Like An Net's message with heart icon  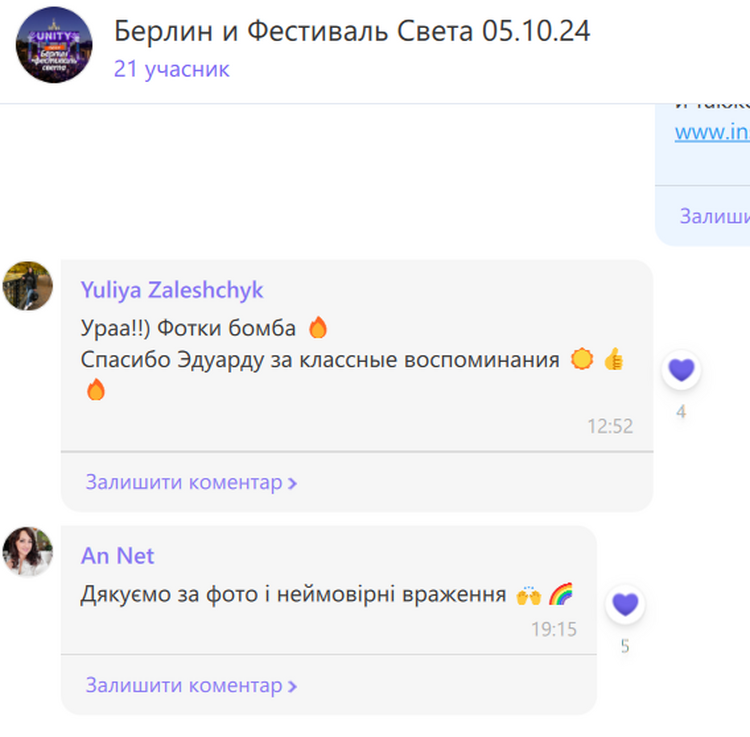click(625, 604)
